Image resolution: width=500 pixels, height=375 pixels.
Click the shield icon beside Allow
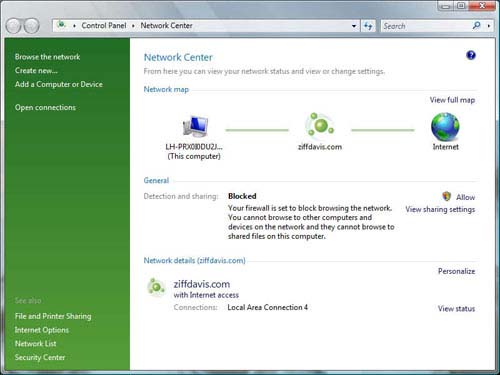click(x=446, y=196)
